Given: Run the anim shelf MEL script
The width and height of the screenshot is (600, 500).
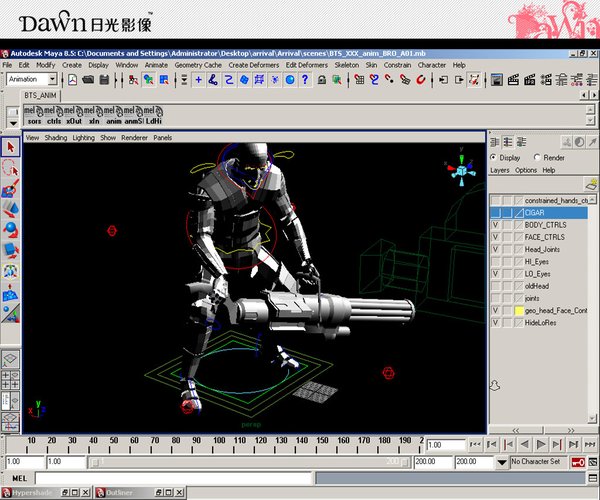Looking at the screenshot, I should point(112,115).
